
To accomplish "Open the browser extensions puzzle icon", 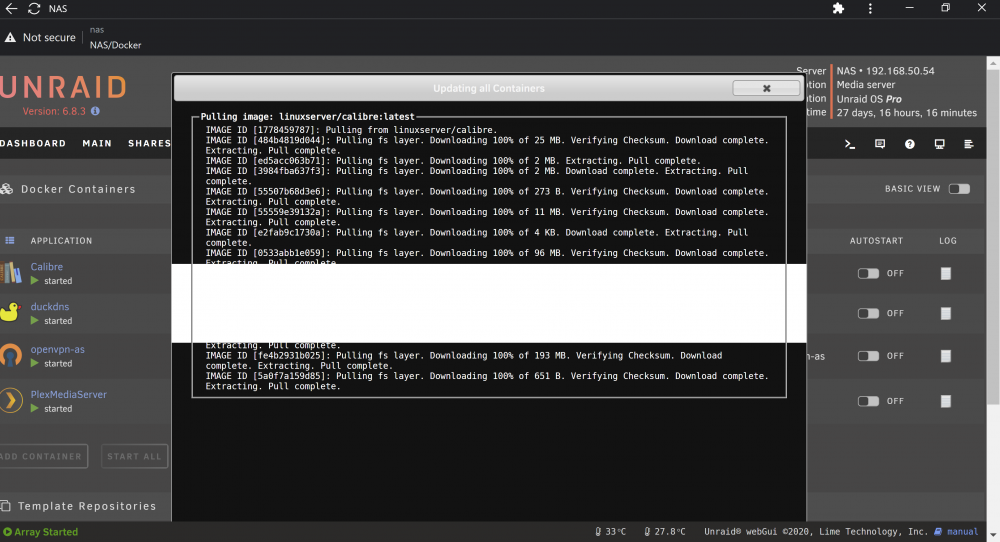I will coord(838,8).
